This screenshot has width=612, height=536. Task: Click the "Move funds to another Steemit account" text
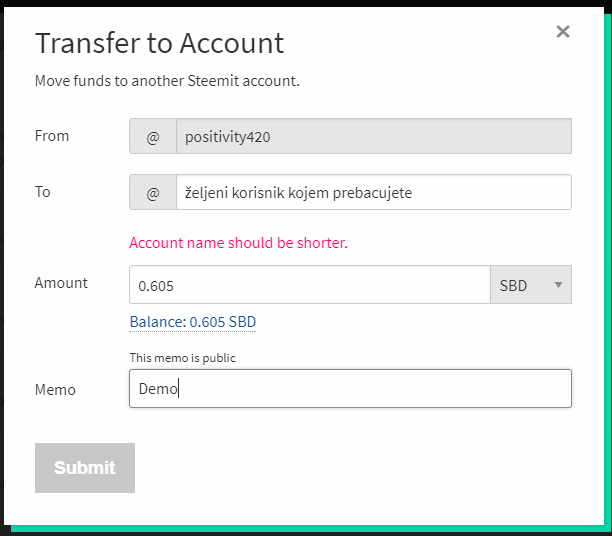pyautogui.click(x=167, y=81)
